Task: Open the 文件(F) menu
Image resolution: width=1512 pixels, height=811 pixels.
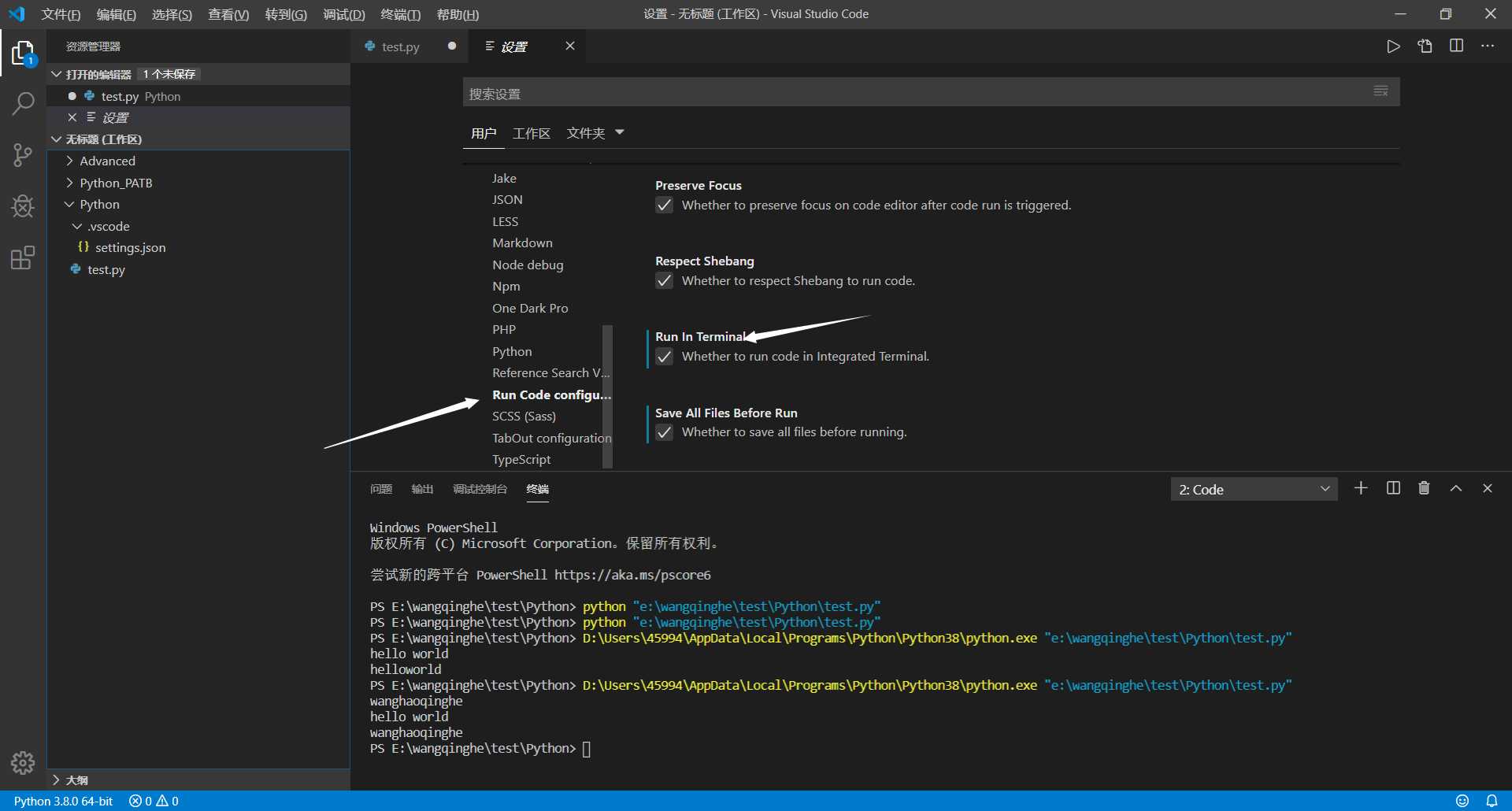Action: coord(61,14)
